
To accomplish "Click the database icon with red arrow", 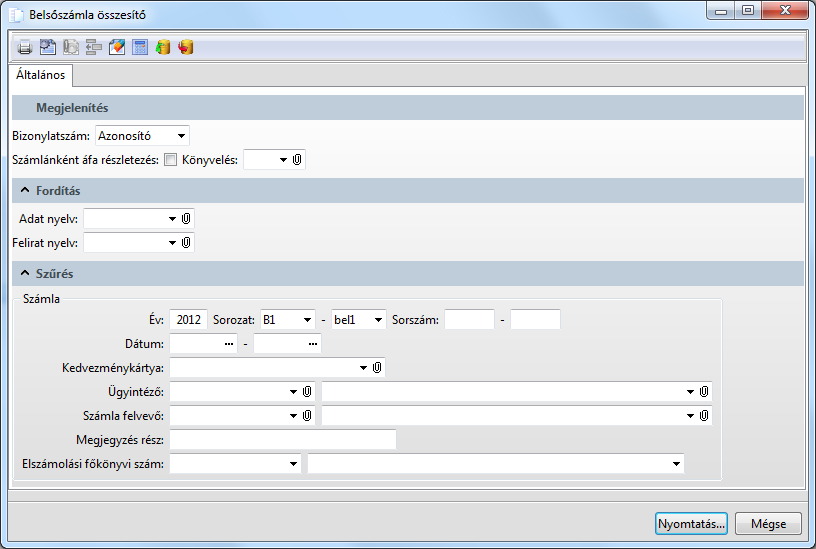I will click(186, 47).
